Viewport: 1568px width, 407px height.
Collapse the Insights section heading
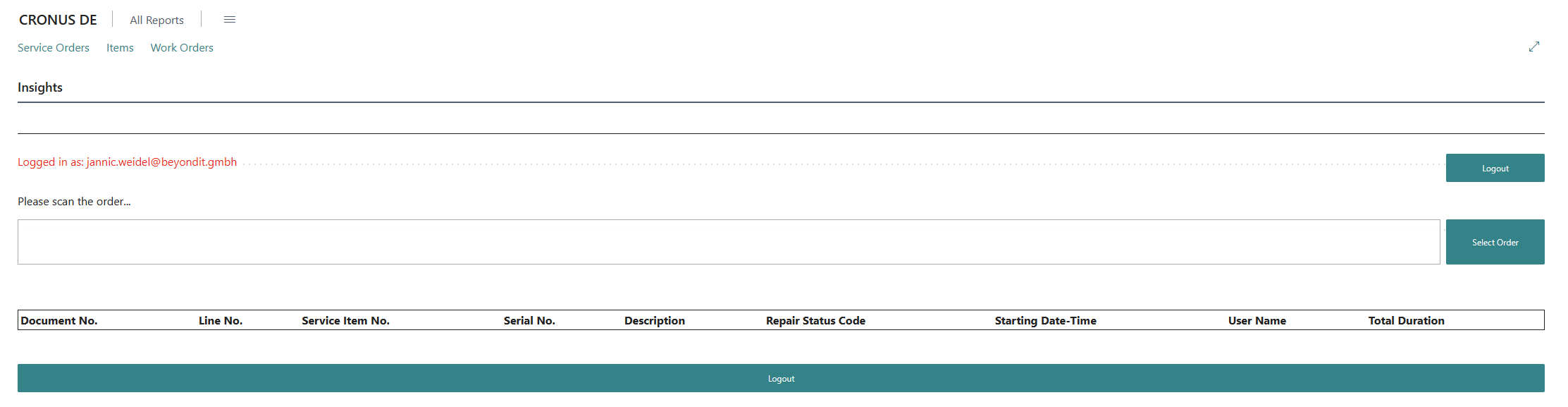(40, 87)
